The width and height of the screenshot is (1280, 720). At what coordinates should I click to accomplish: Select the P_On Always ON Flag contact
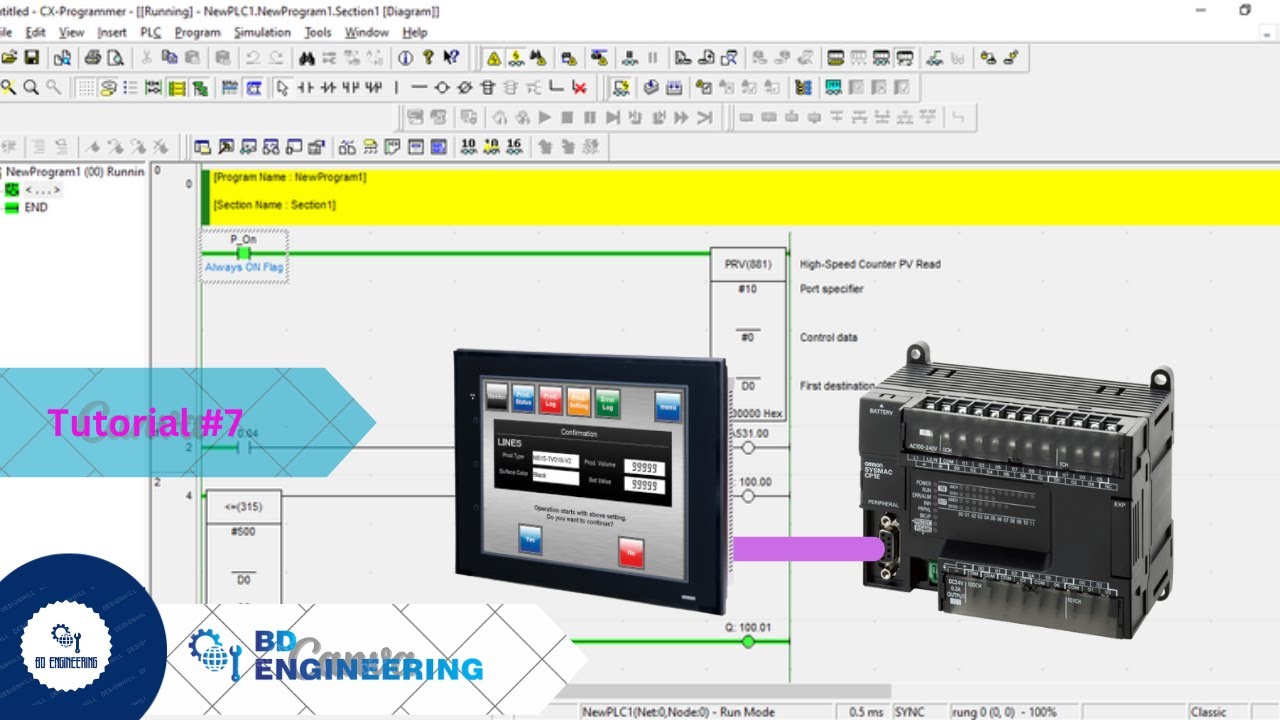click(x=244, y=254)
